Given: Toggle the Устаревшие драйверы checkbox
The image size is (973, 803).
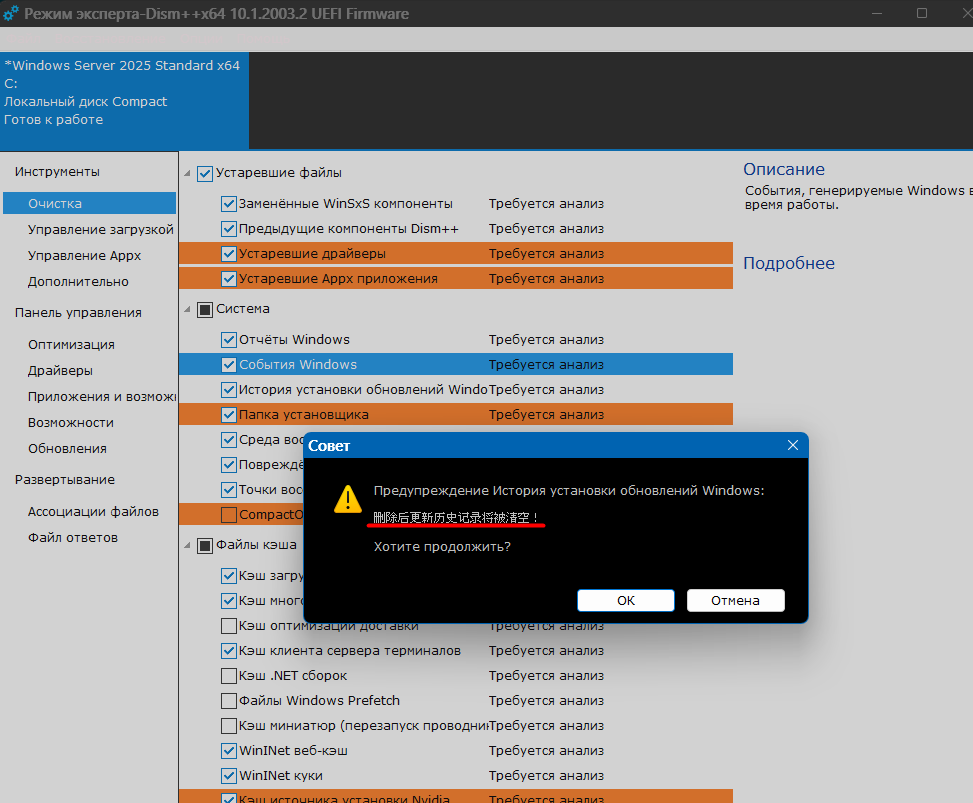Looking at the screenshot, I should coord(229,254).
